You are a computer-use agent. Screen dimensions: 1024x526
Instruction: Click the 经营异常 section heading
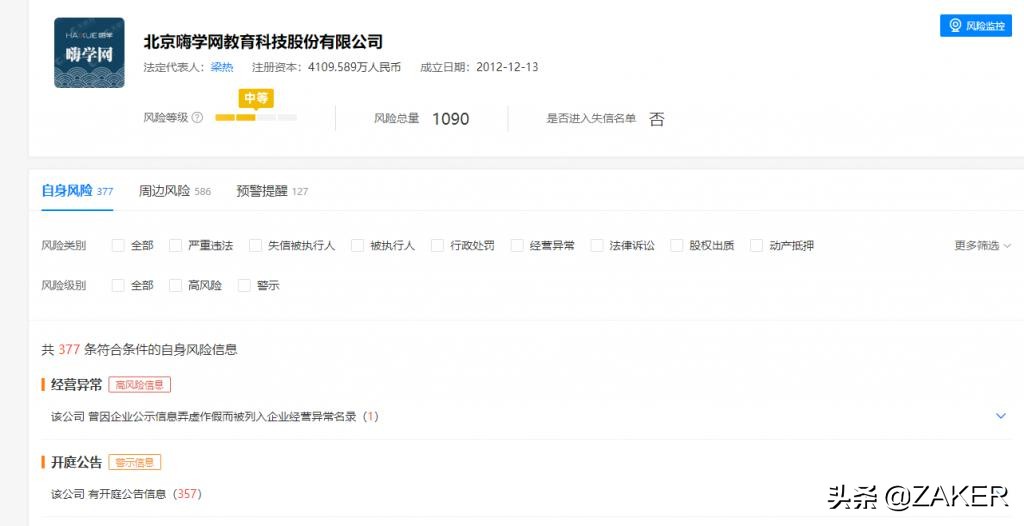pyautogui.click(x=76, y=384)
